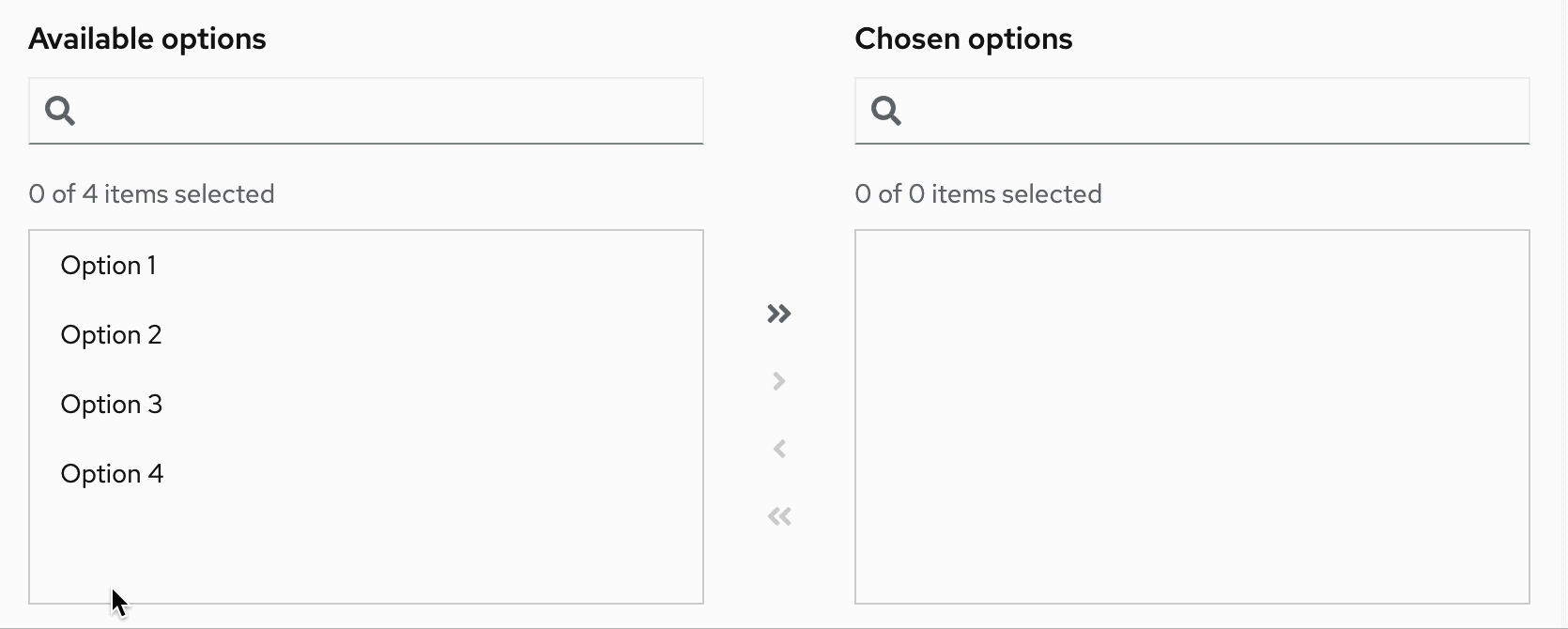
Task: Click the number "1" in the Option 1 label
Action: (x=151, y=266)
